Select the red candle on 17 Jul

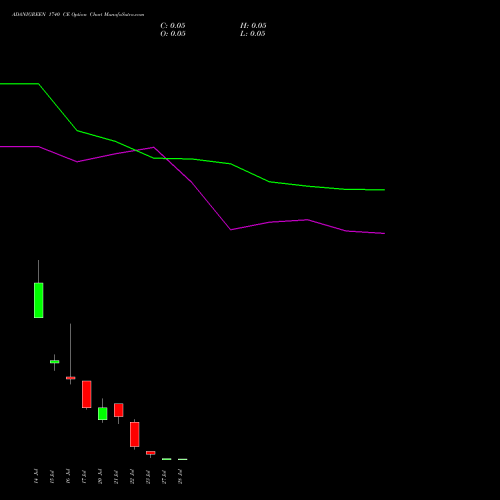pyautogui.click(x=87, y=394)
